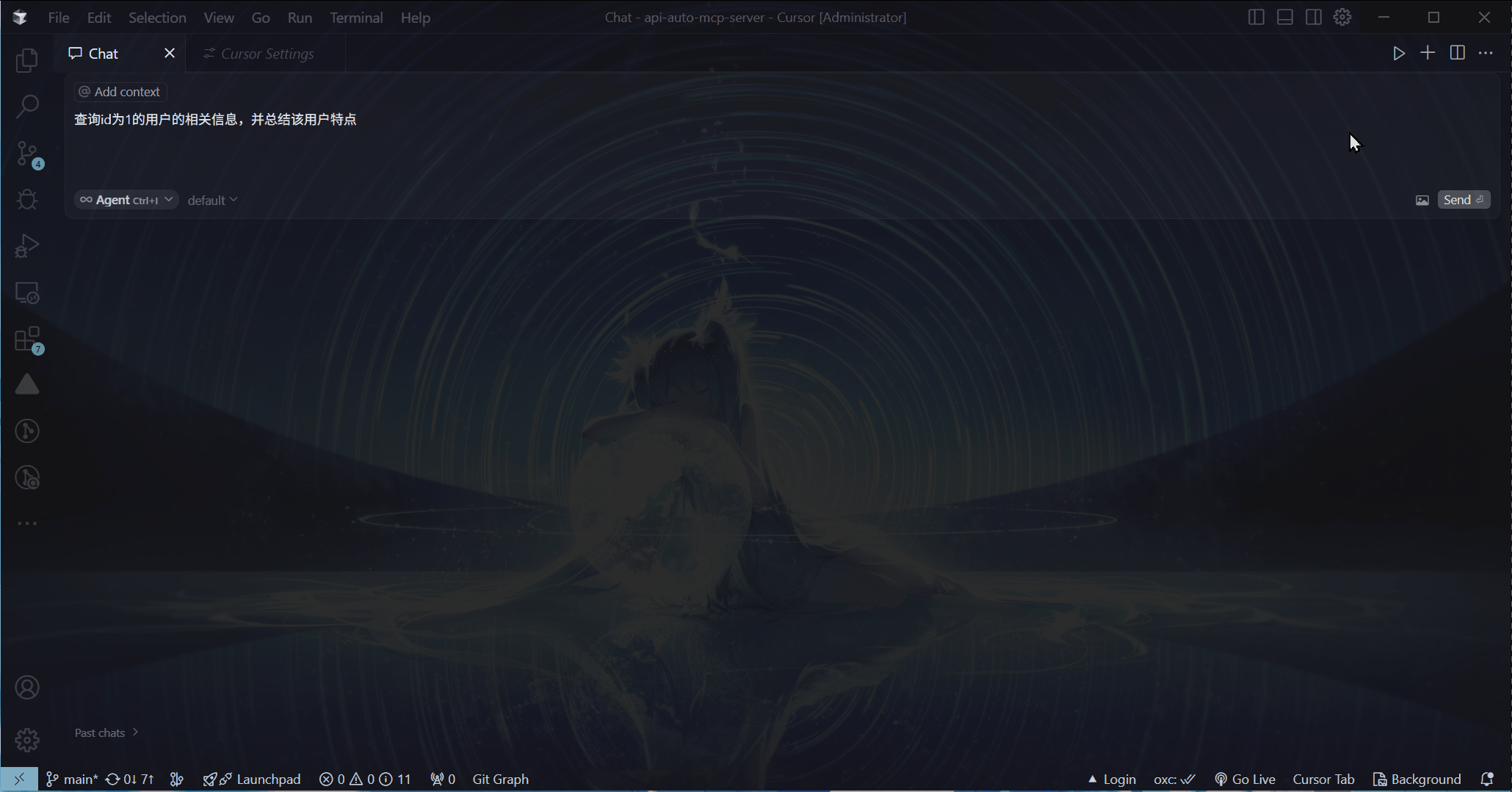
Task: Open the Explorer view in activity bar
Action: coord(27,60)
